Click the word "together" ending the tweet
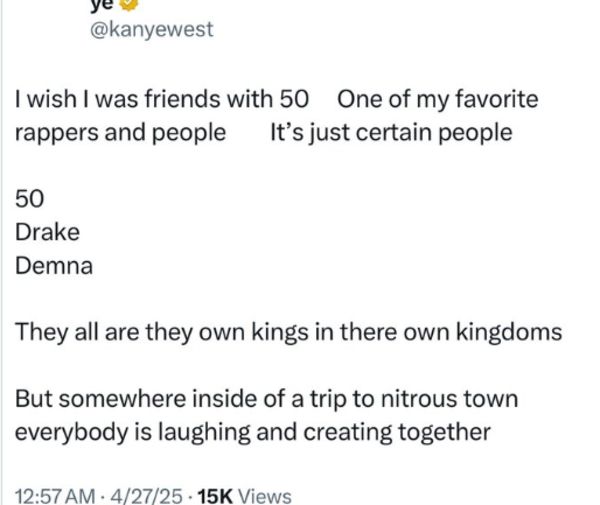Screen dimensions: 600x505 point(444,433)
